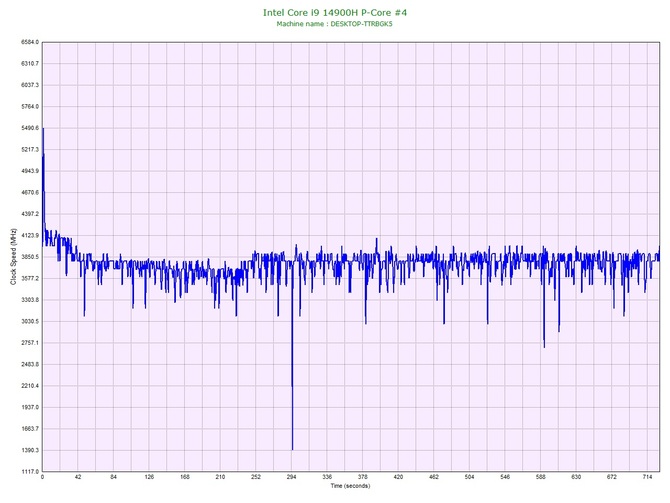Click the Clock Speed (MHz) axis label
The height and width of the screenshot is (503, 670).
[x=13, y=257]
